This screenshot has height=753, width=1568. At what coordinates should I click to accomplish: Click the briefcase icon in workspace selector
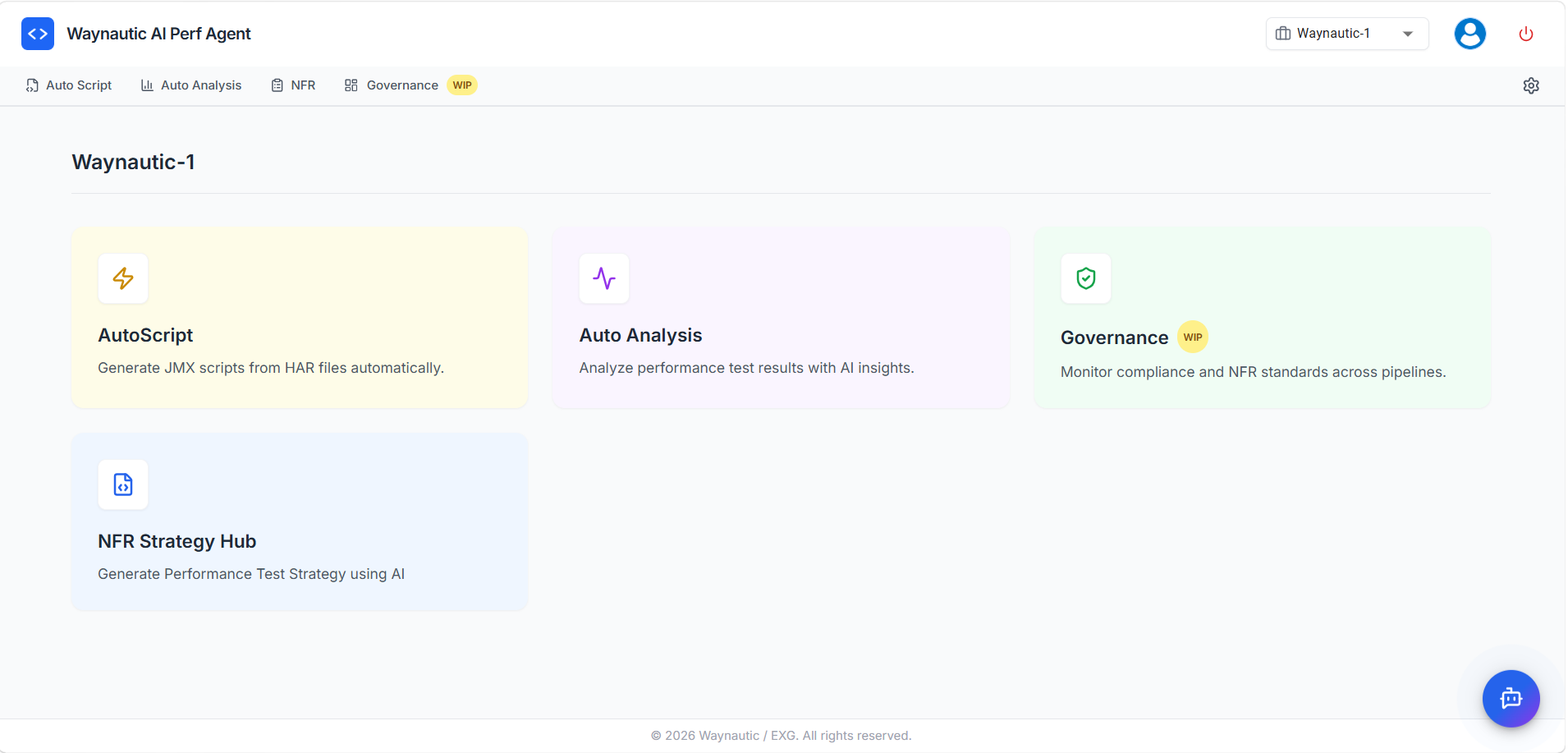1283,33
